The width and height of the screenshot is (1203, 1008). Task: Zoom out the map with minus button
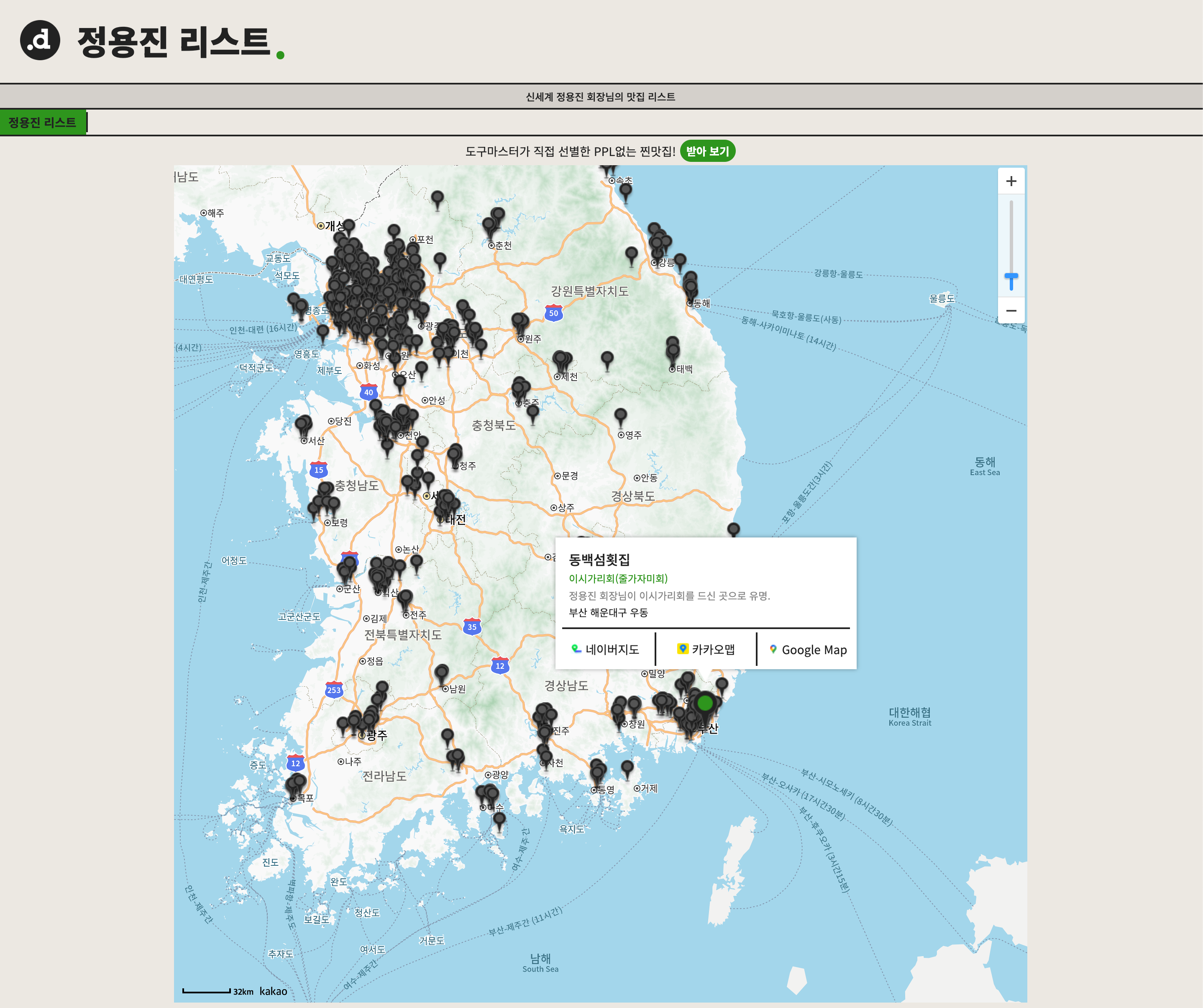coord(1011,310)
